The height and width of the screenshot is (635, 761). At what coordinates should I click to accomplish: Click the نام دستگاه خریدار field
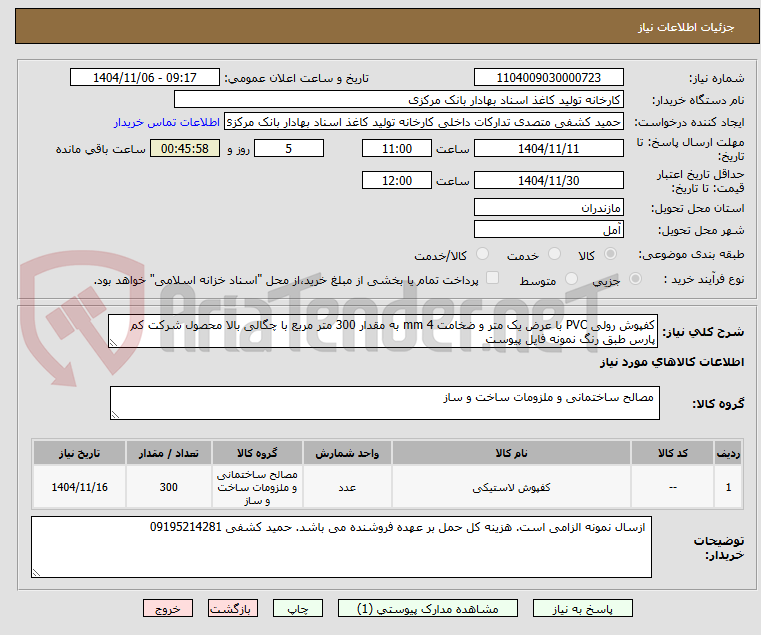398,100
